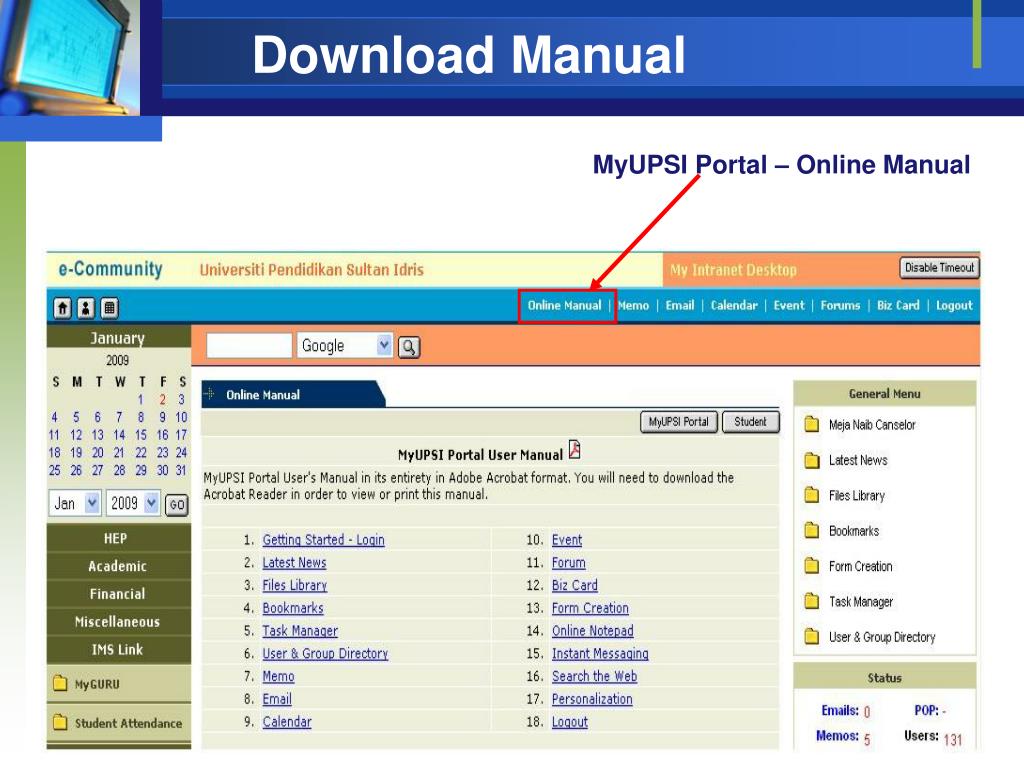Open the Student Attendance folder icon
Viewport: 1024px width, 768px height.
click(x=60, y=722)
